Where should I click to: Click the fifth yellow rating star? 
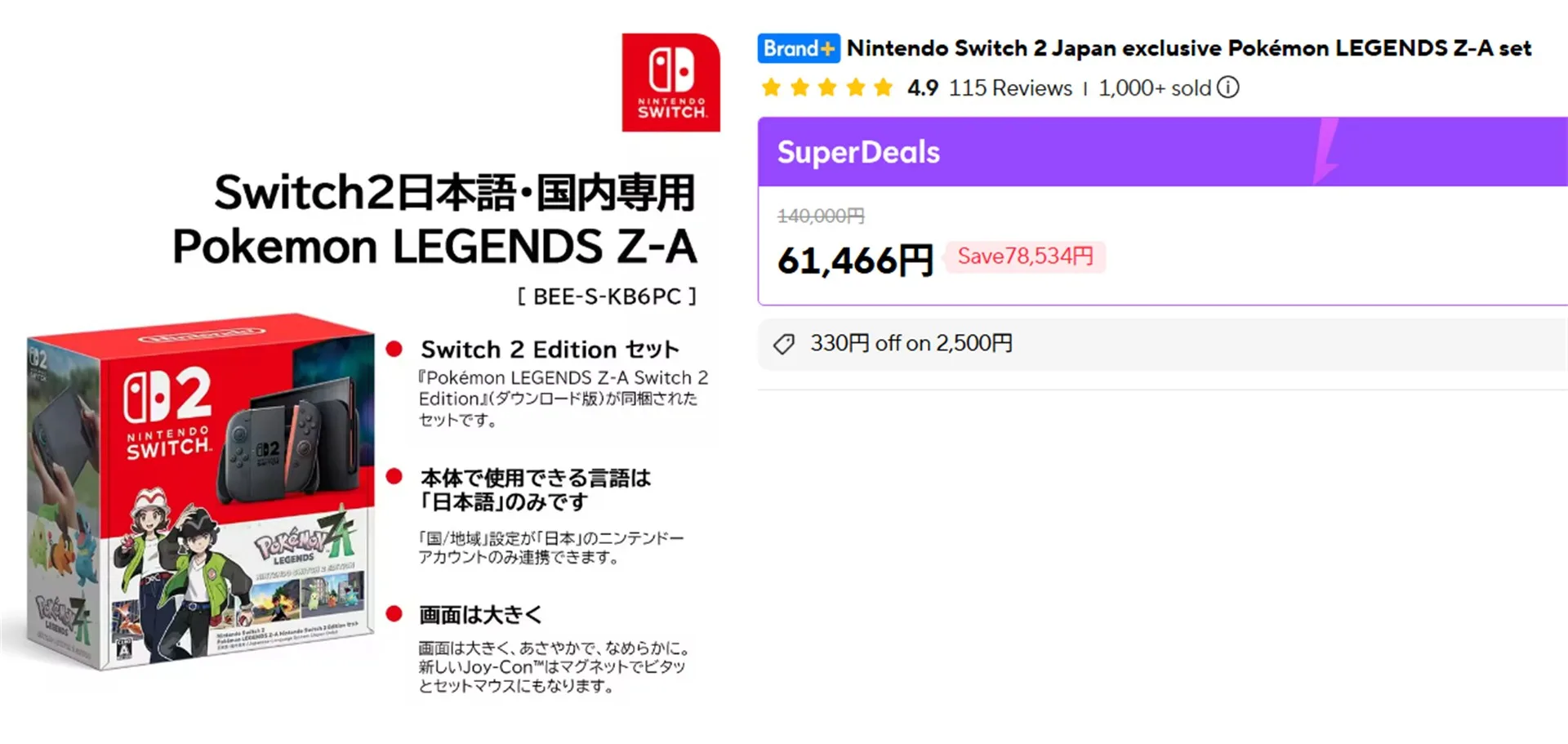pos(883,87)
